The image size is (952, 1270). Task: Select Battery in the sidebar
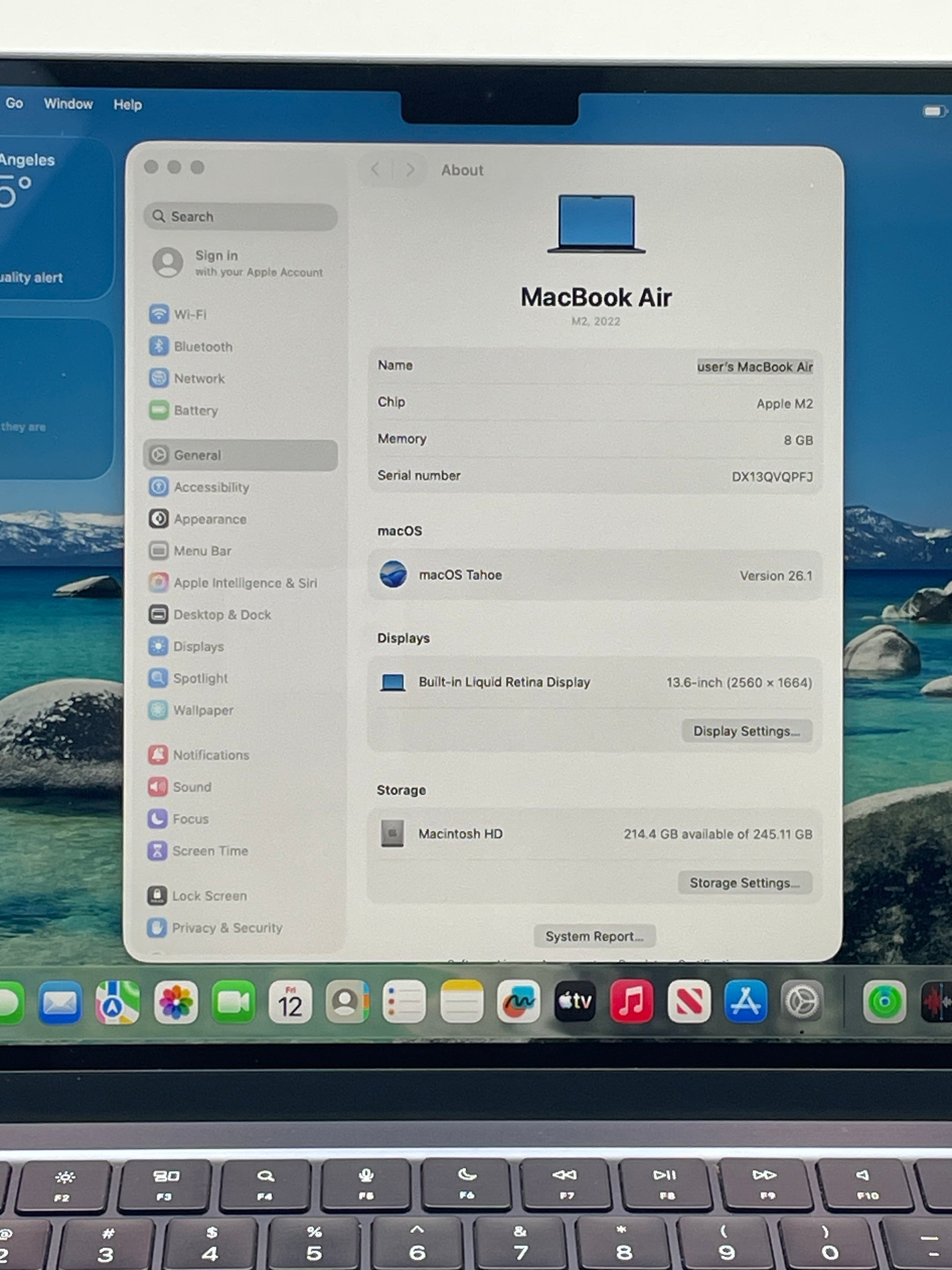[x=195, y=411]
